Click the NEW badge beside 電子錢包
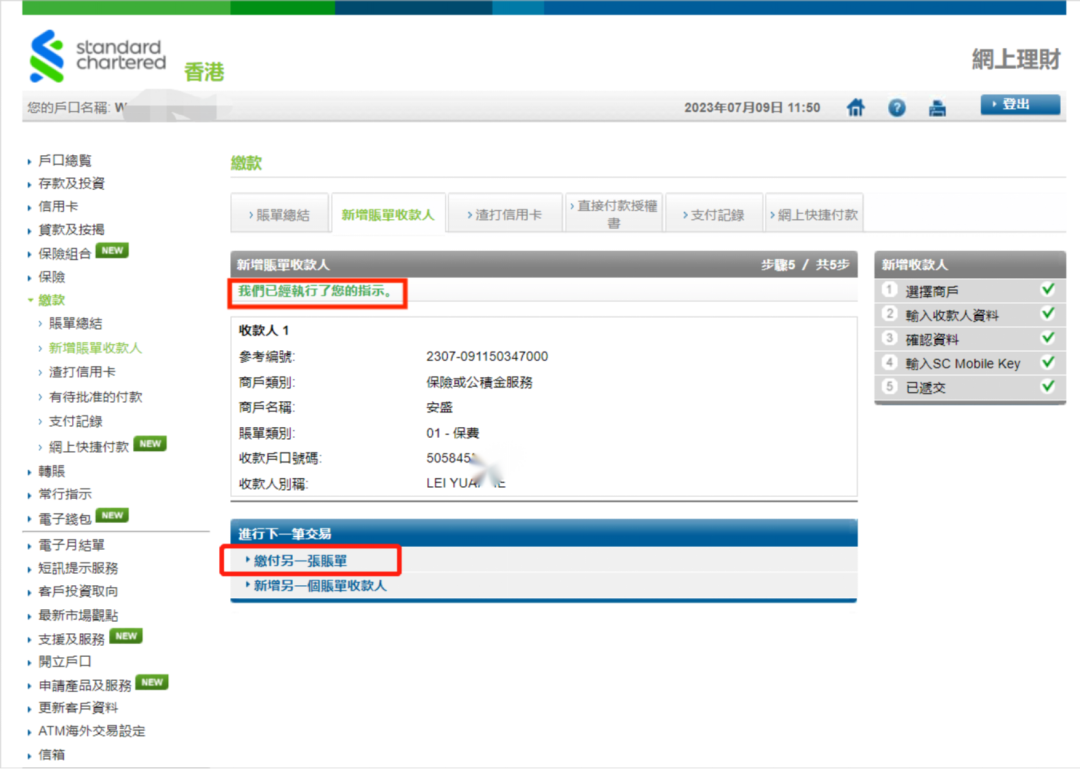 112,516
